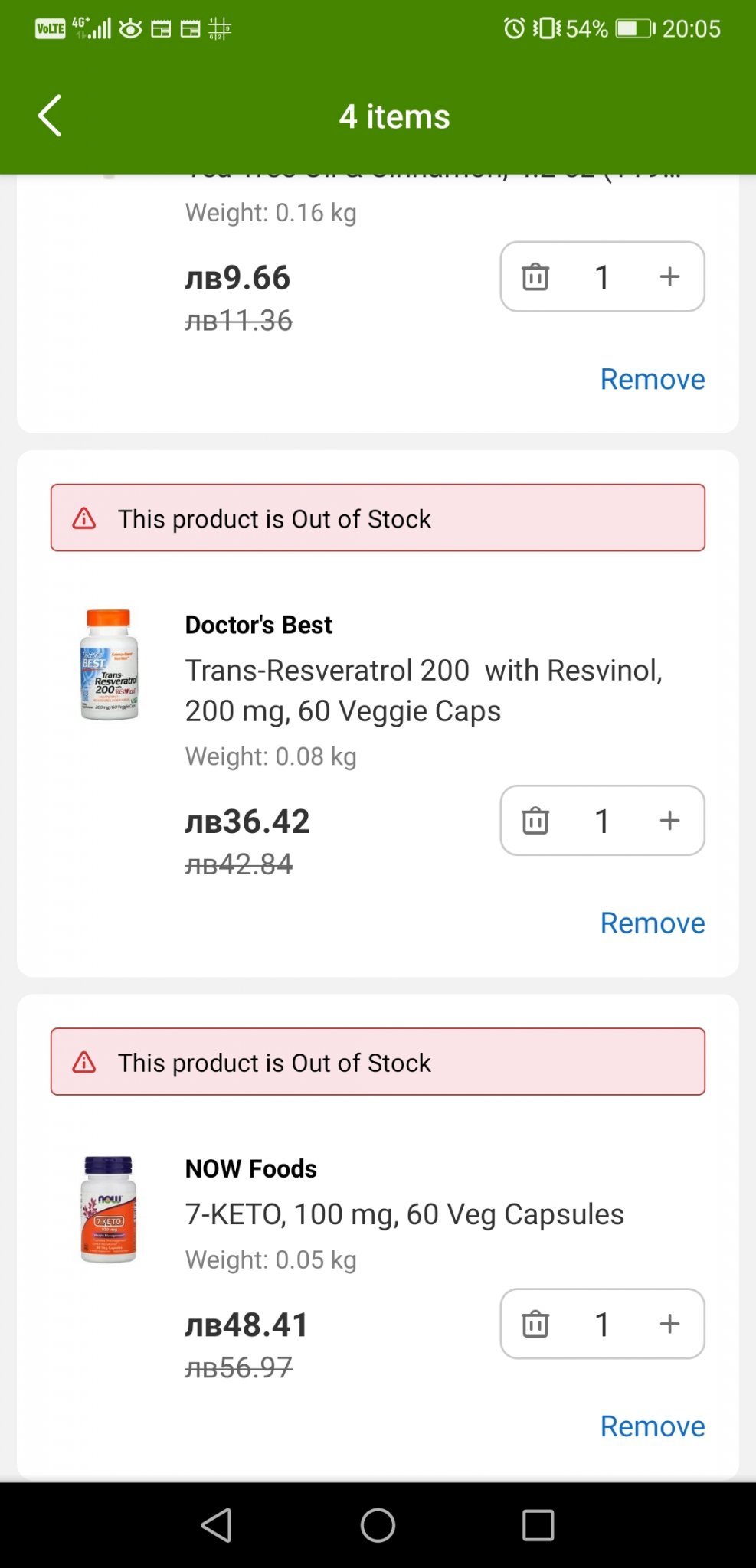Screen dimensions: 756x1568
Task: Tap trash icon for 7-KETO item
Action: tap(535, 1324)
